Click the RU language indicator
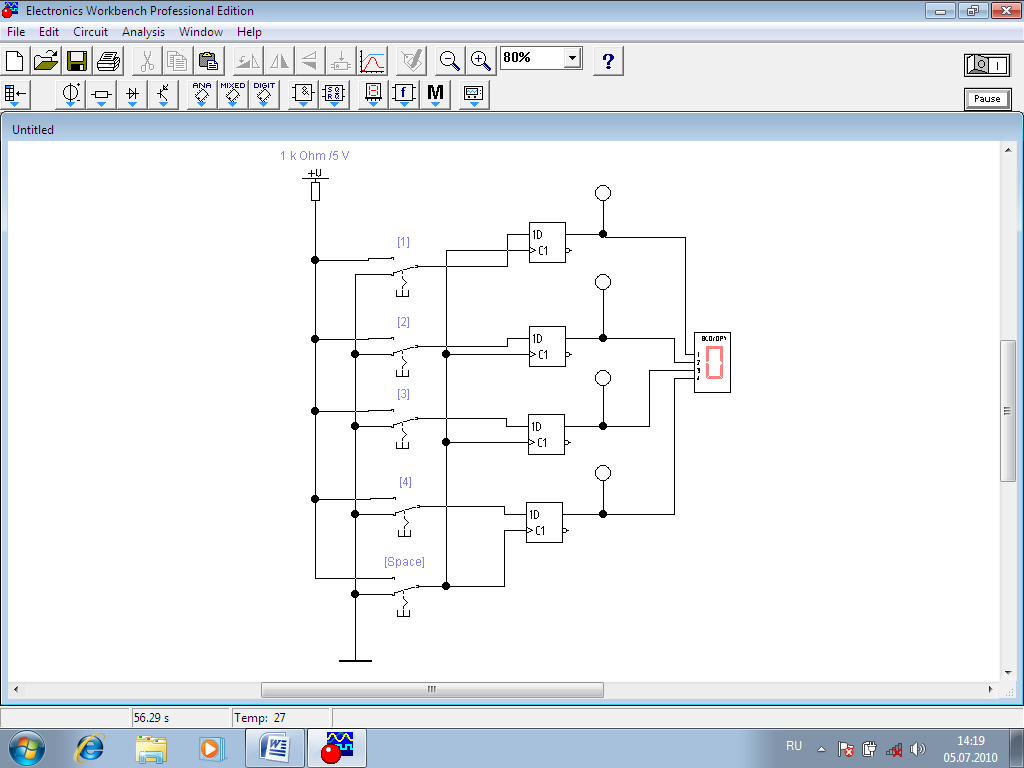The height and width of the screenshot is (768, 1024). coord(793,746)
